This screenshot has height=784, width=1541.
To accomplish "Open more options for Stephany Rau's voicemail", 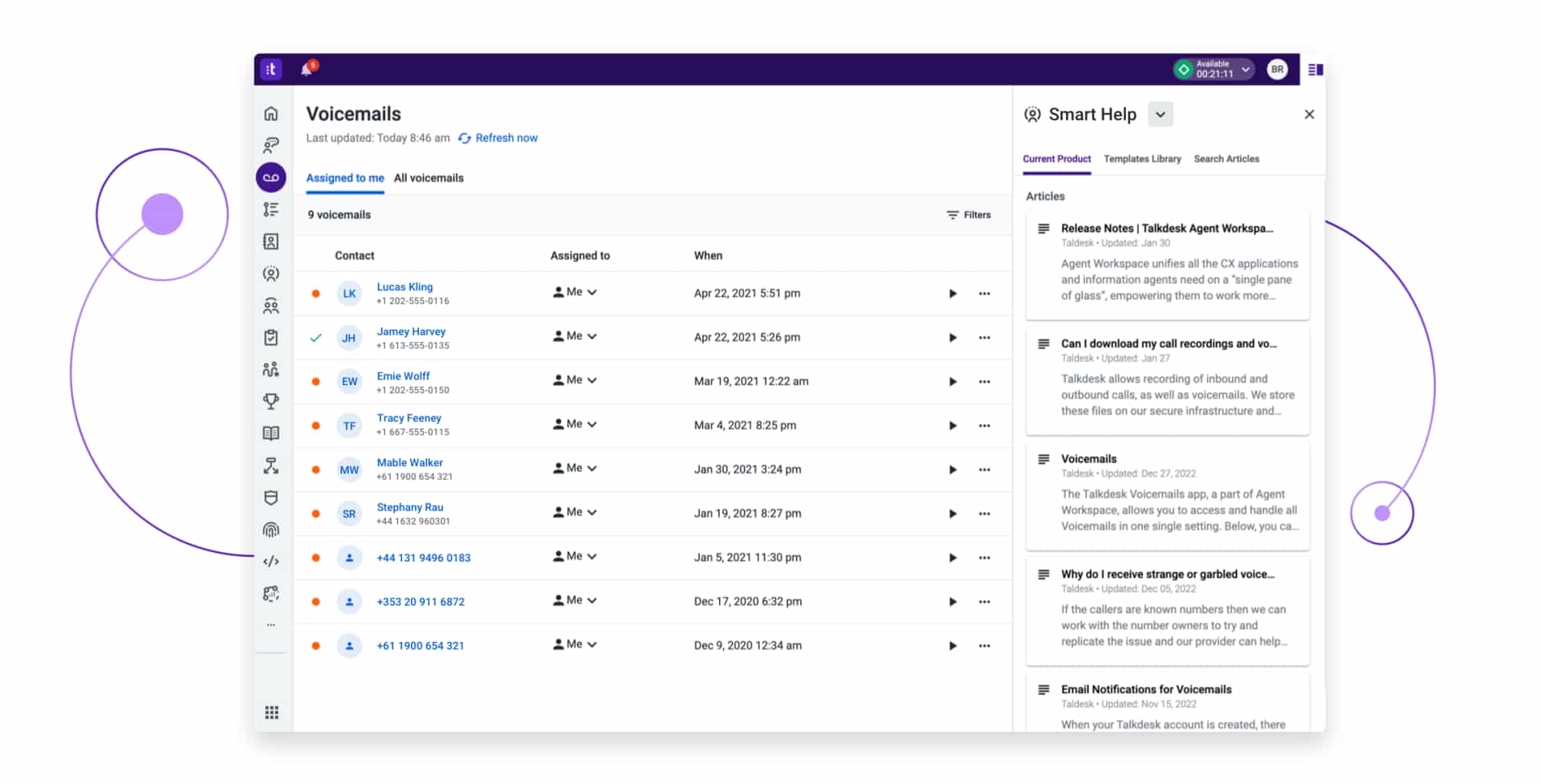I will tap(985, 514).
